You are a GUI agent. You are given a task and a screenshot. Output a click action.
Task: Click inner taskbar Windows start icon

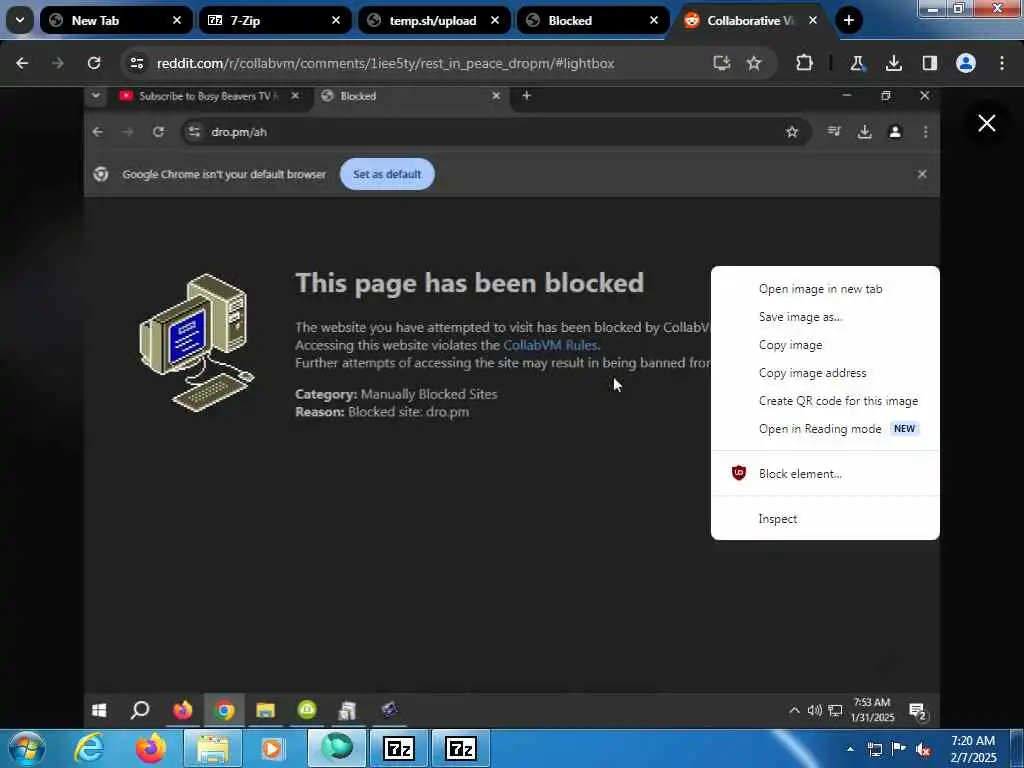(99, 710)
